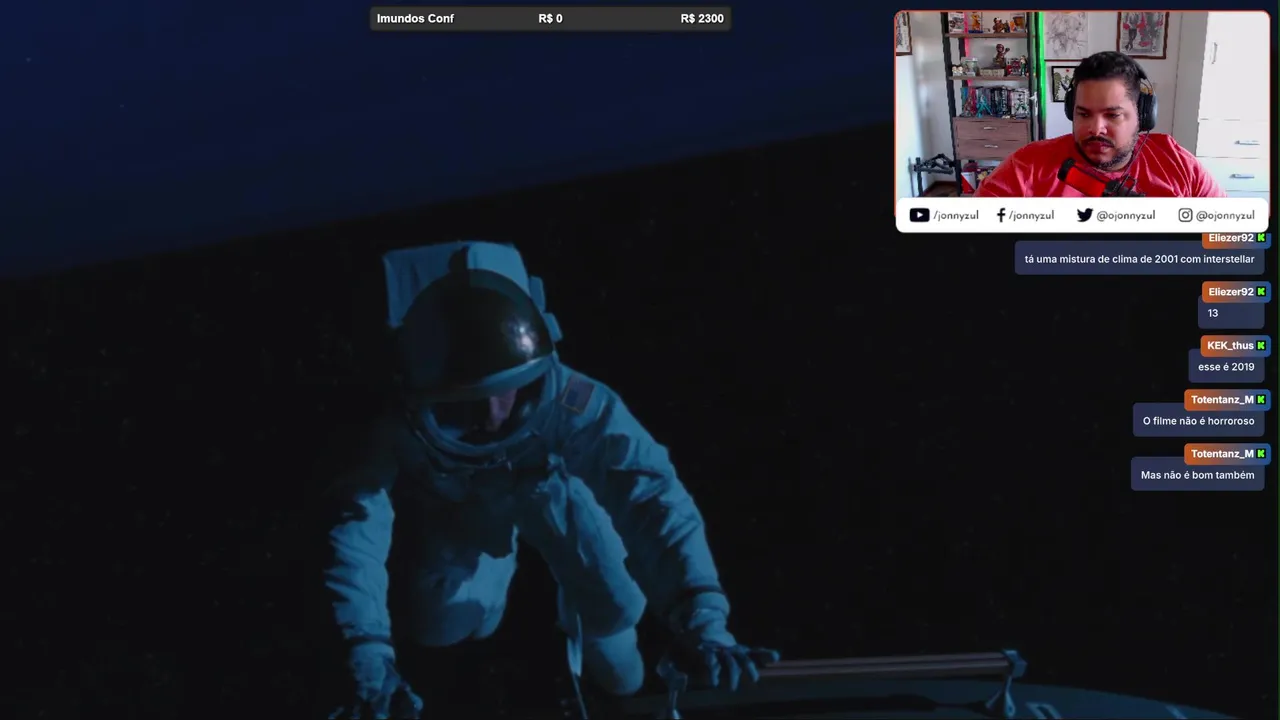1280x720 pixels.
Task: Click the KEK_thus username
Action: tap(1230, 346)
